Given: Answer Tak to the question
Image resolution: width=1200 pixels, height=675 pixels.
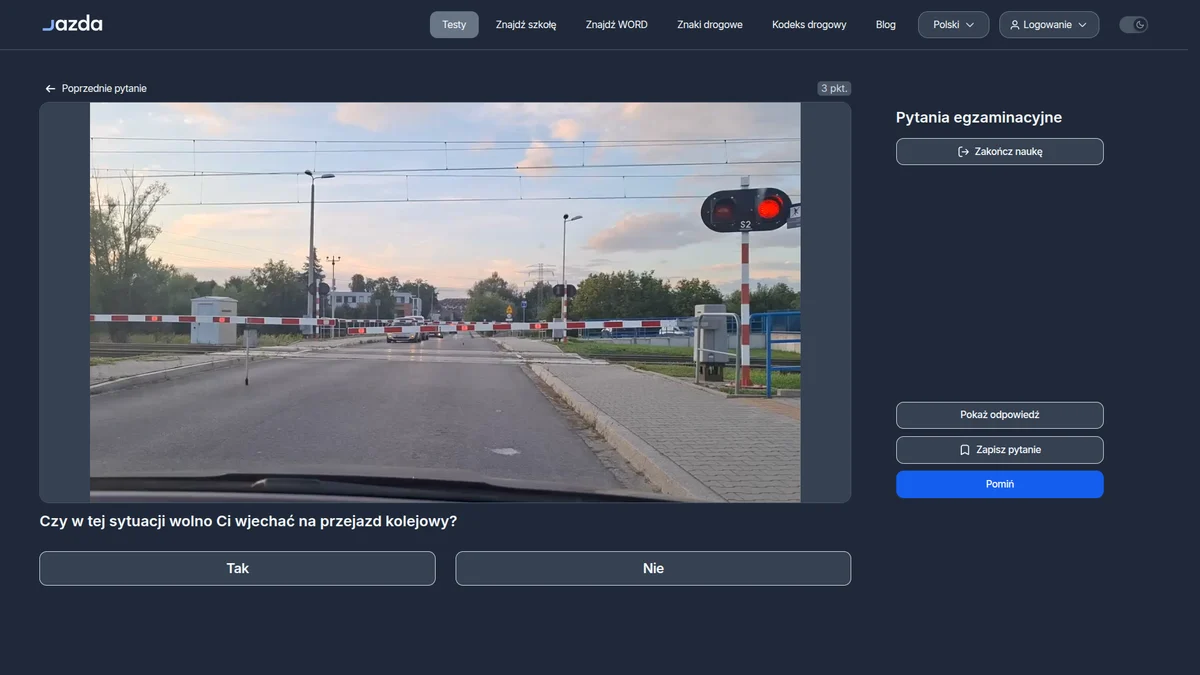Looking at the screenshot, I should click(237, 568).
